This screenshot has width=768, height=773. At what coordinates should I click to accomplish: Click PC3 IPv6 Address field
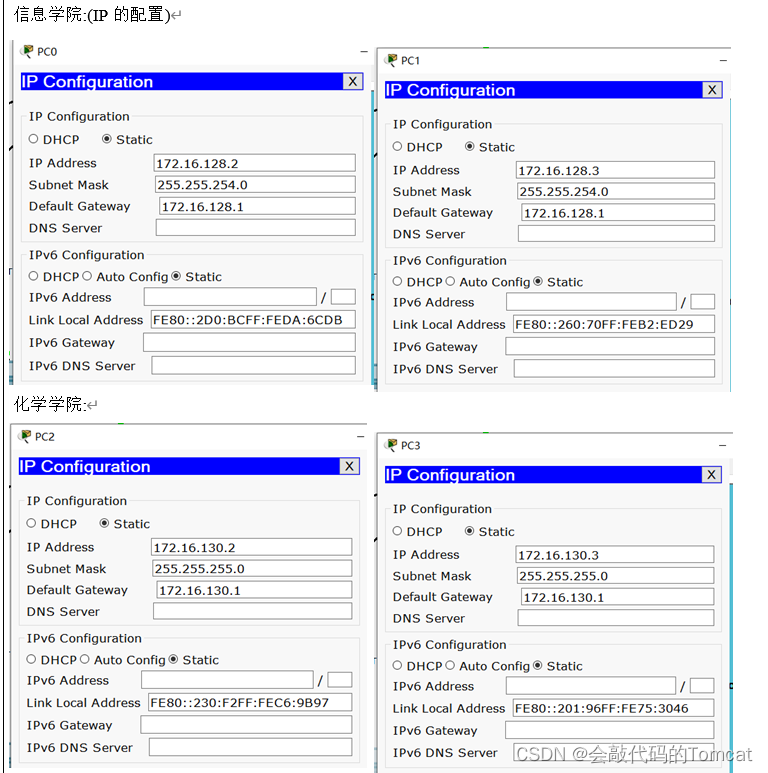pos(591,686)
